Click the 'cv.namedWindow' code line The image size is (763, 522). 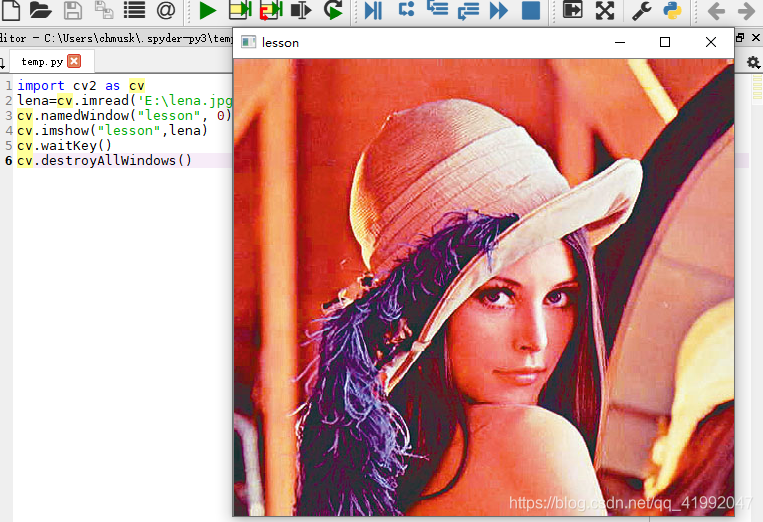click(124, 116)
